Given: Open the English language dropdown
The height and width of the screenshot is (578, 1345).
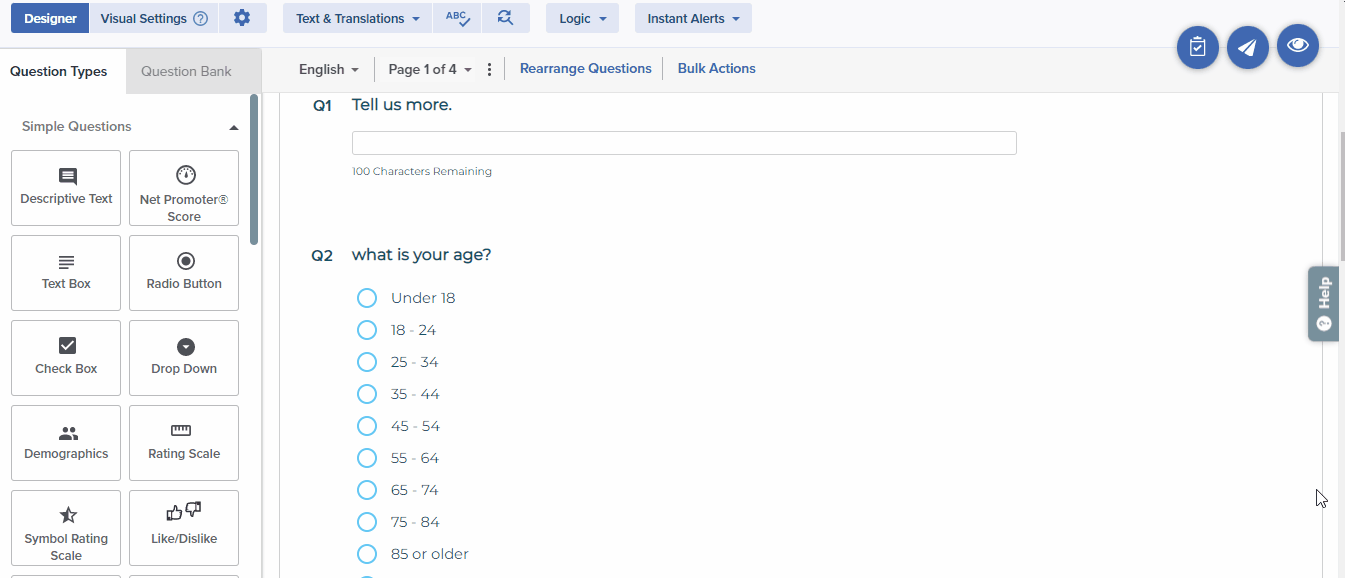Looking at the screenshot, I should [x=328, y=69].
